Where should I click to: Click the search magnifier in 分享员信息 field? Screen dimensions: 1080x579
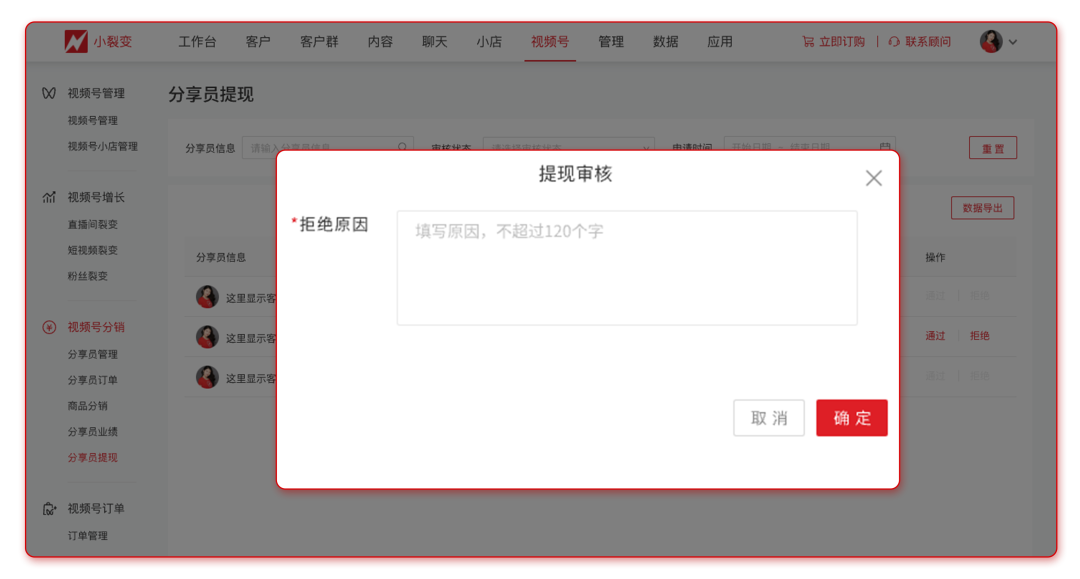coord(404,145)
